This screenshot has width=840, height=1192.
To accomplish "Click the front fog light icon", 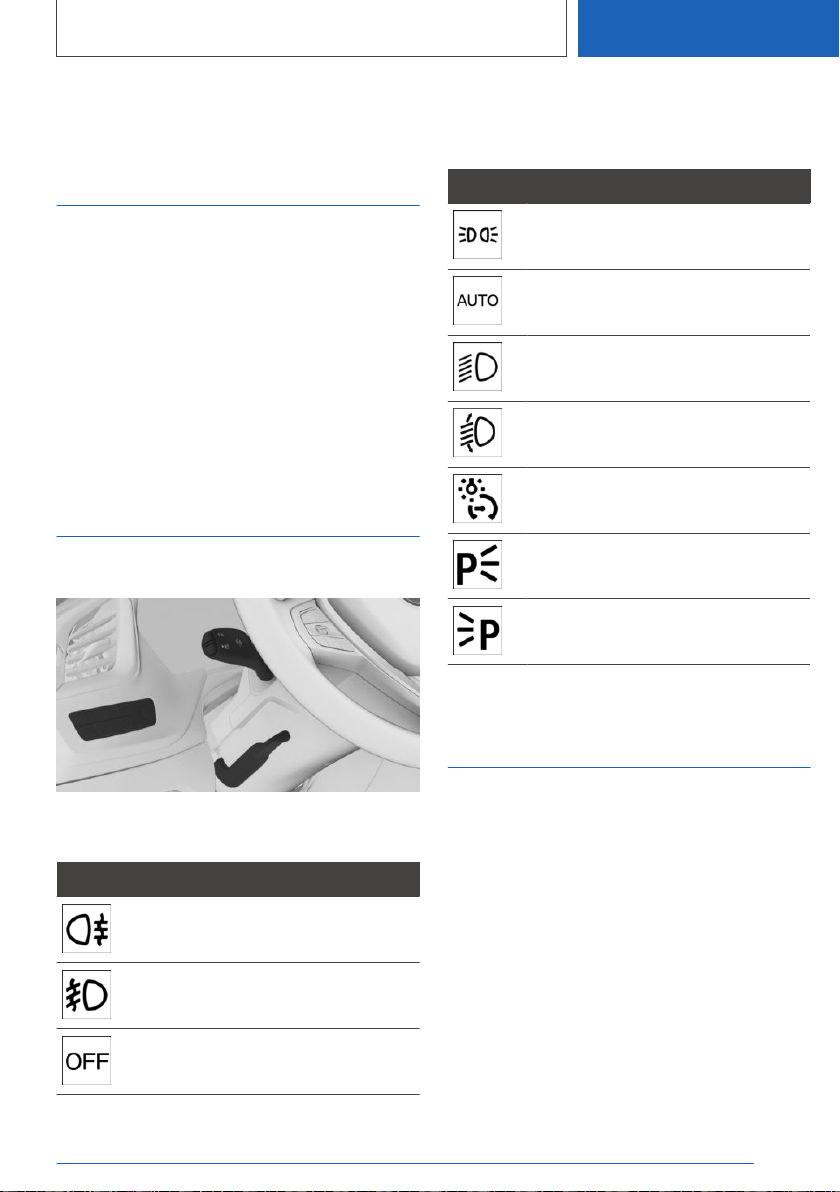I will click(x=87, y=994).
